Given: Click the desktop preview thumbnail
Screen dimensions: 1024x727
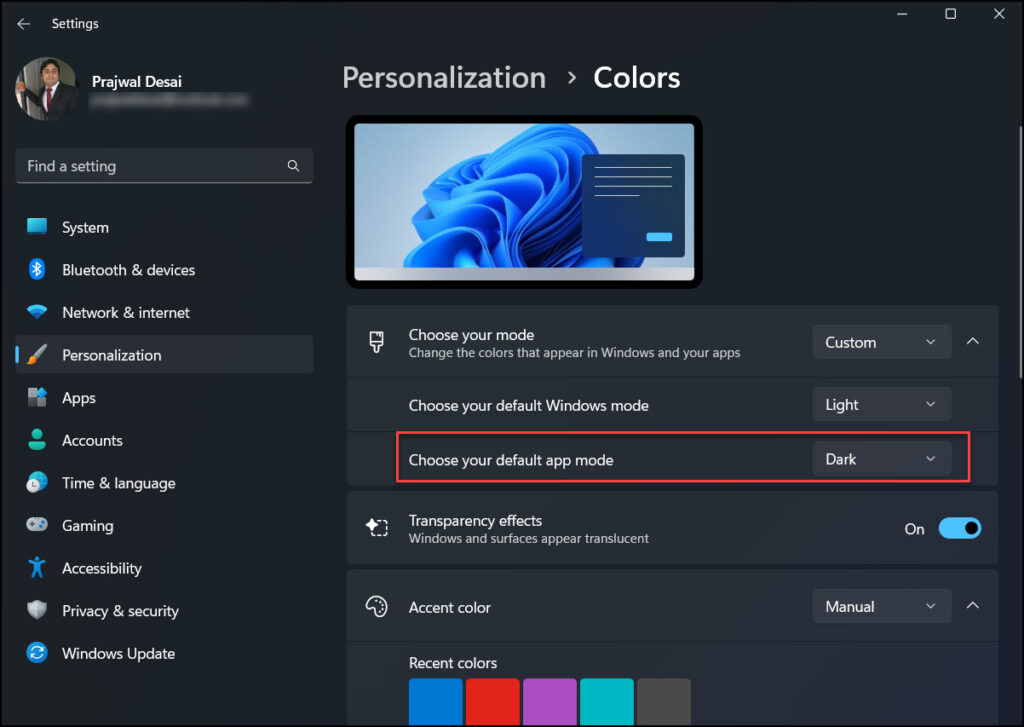Looking at the screenshot, I should pyautogui.click(x=524, y=202).
